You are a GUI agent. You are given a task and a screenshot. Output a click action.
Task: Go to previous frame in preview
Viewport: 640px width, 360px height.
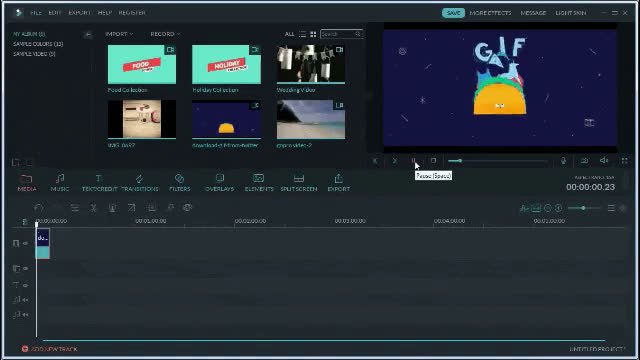[x=376, y=161]
